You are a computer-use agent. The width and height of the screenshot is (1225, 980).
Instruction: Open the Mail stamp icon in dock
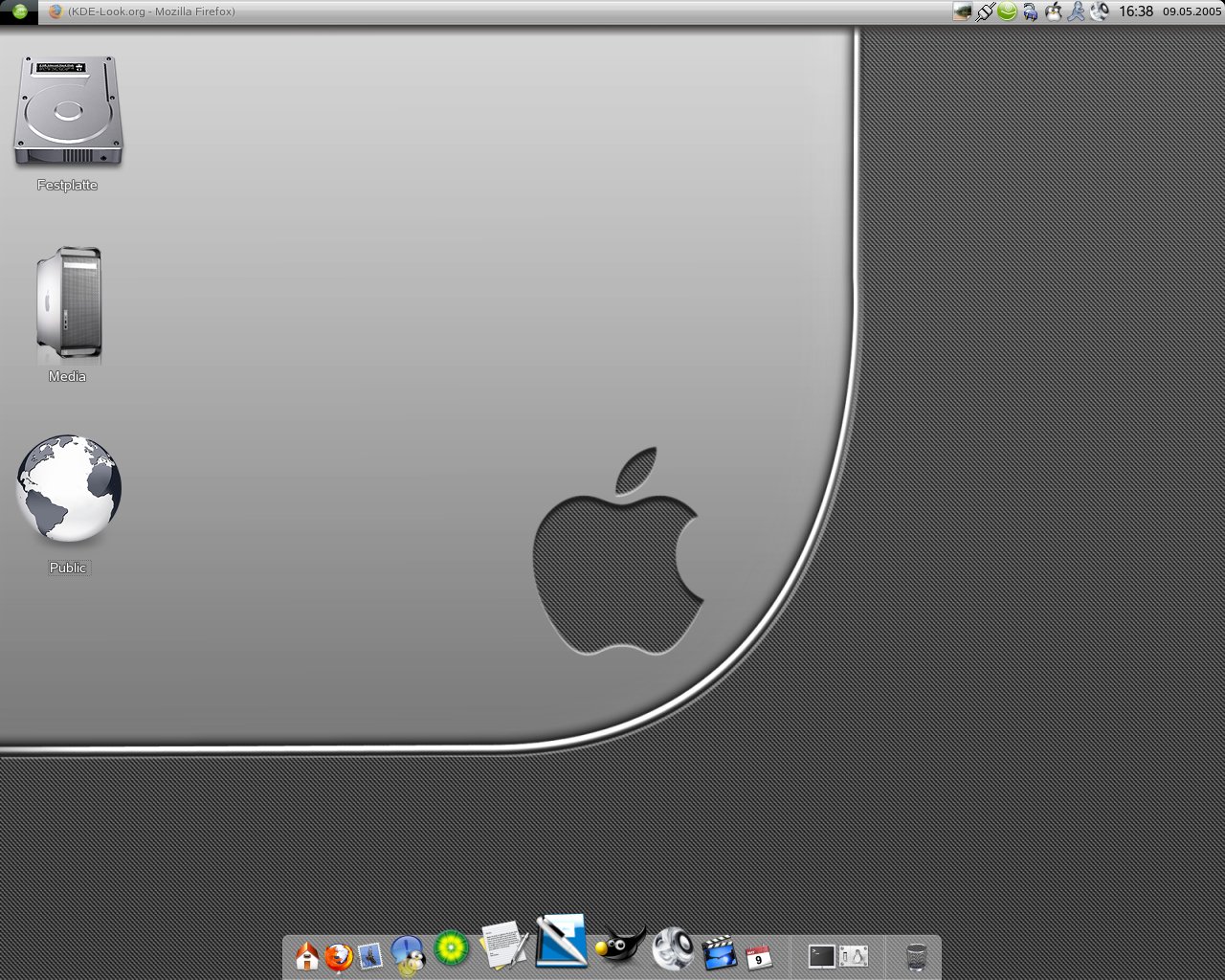pyautogui.click(x=370, y=956)
